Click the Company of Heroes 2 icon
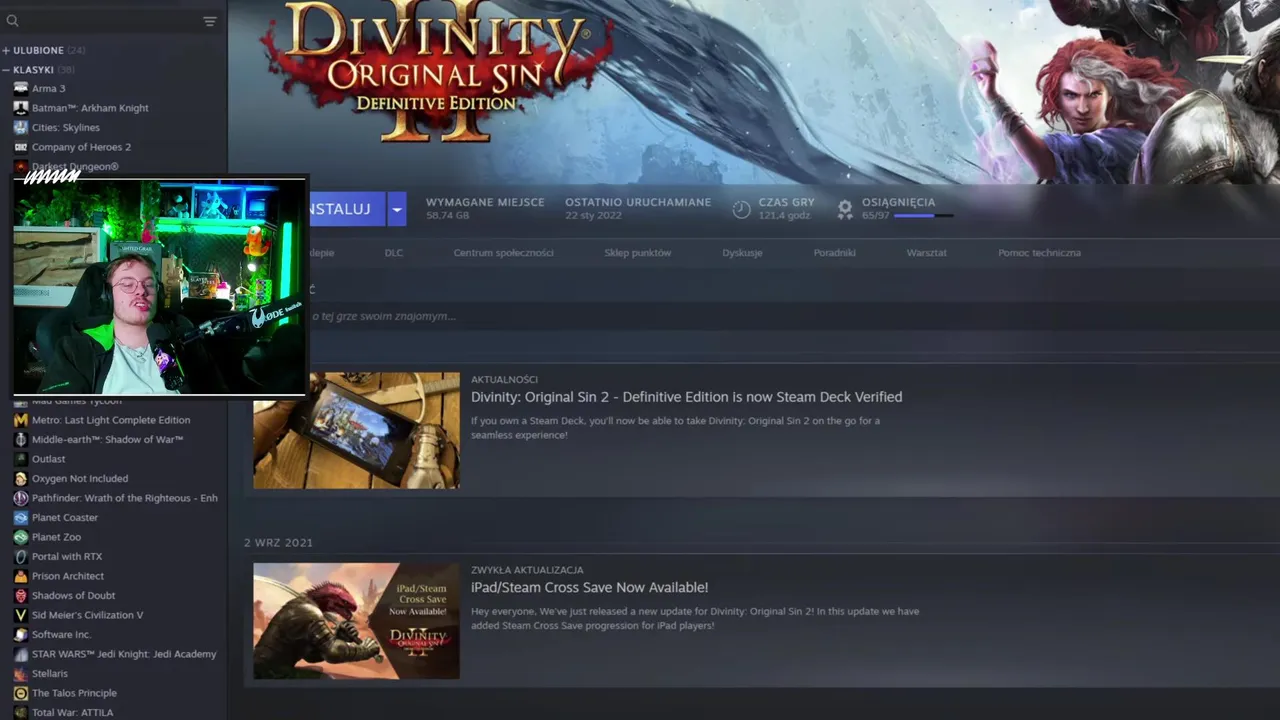The height and width of the screenshot is (720, 1280). point(21,147)
